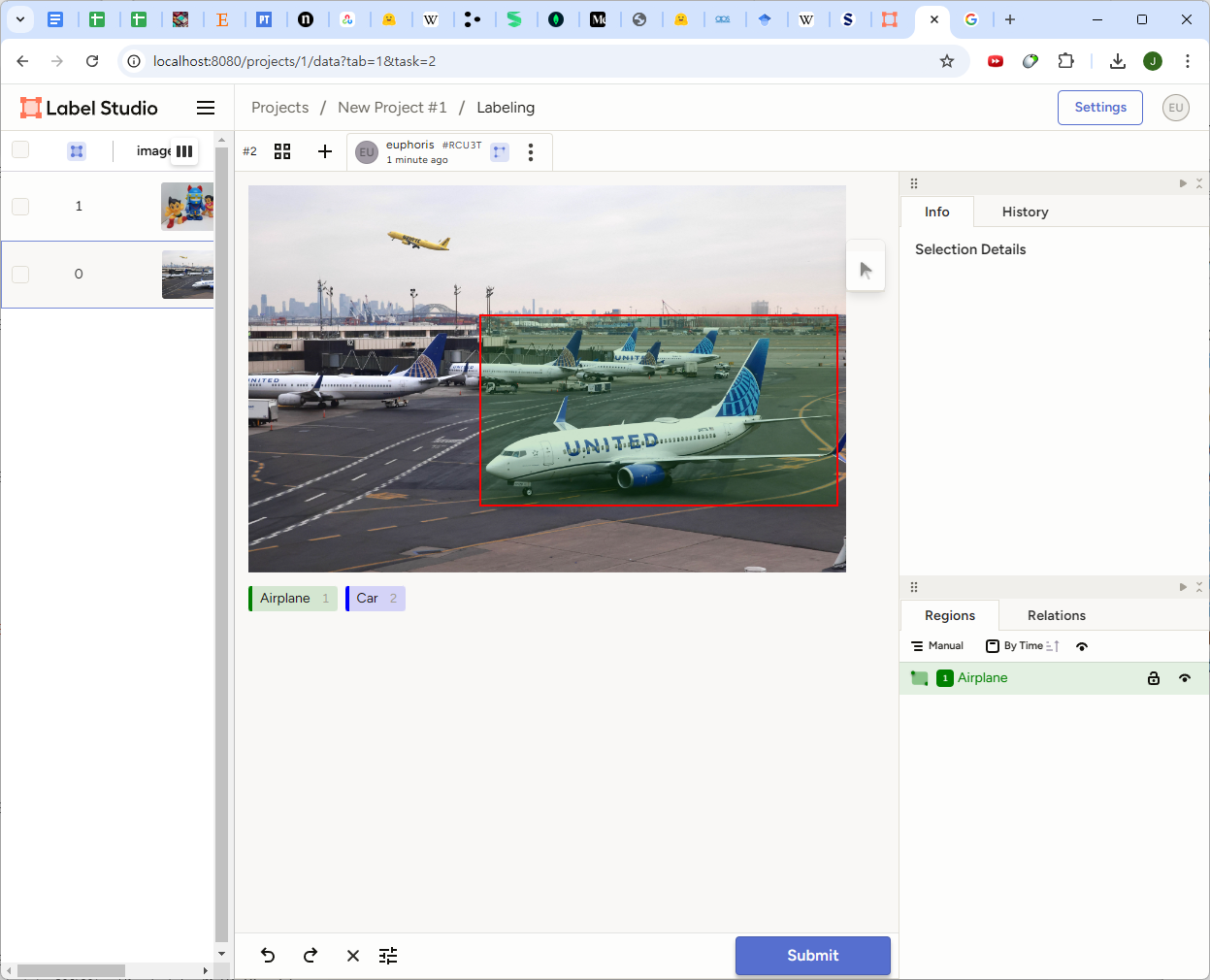Grab the Regions panel drag handle
Screen dimensions: 1210x980
pos(914,587)
